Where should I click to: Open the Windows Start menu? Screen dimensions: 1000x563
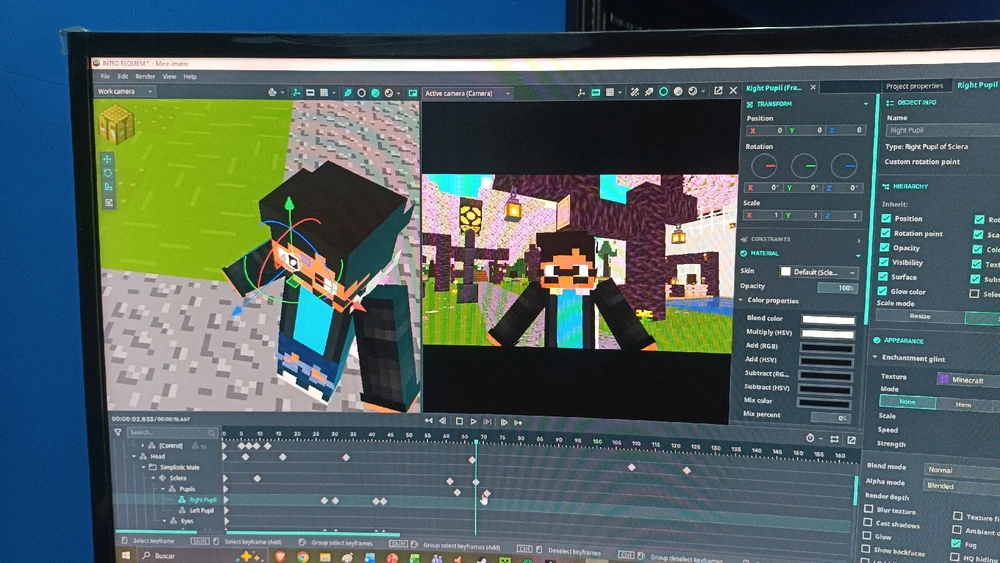click(126, 555)
